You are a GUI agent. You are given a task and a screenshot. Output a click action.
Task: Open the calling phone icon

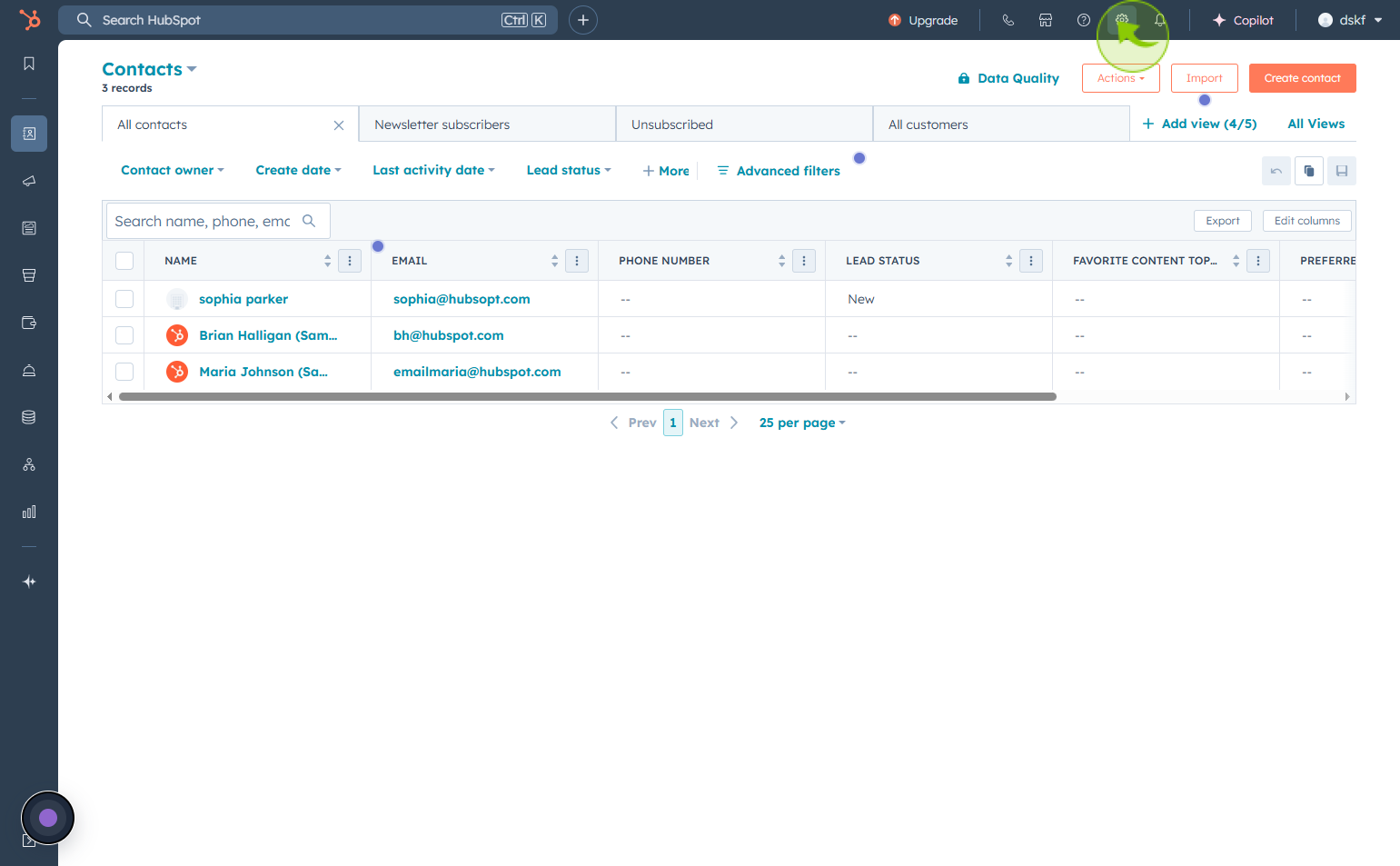tap(1008, 20)
